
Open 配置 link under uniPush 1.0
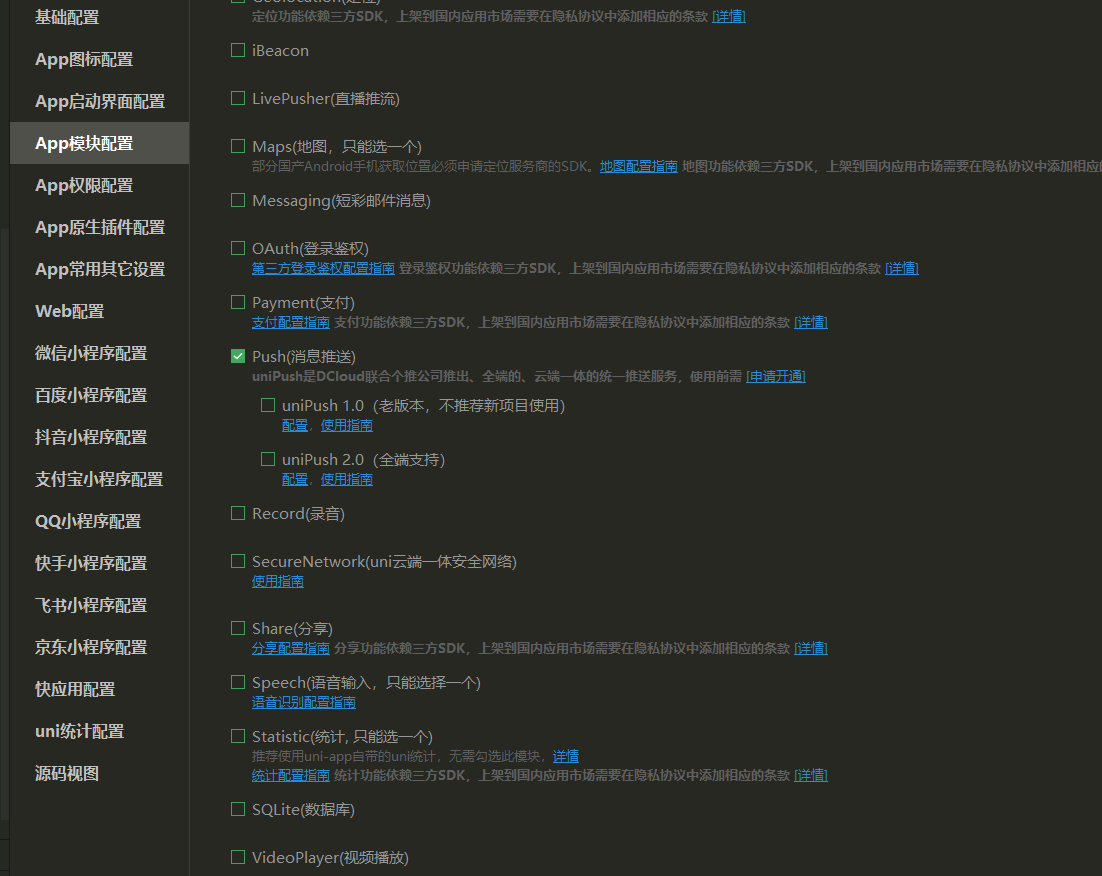(x=294, y=425)
